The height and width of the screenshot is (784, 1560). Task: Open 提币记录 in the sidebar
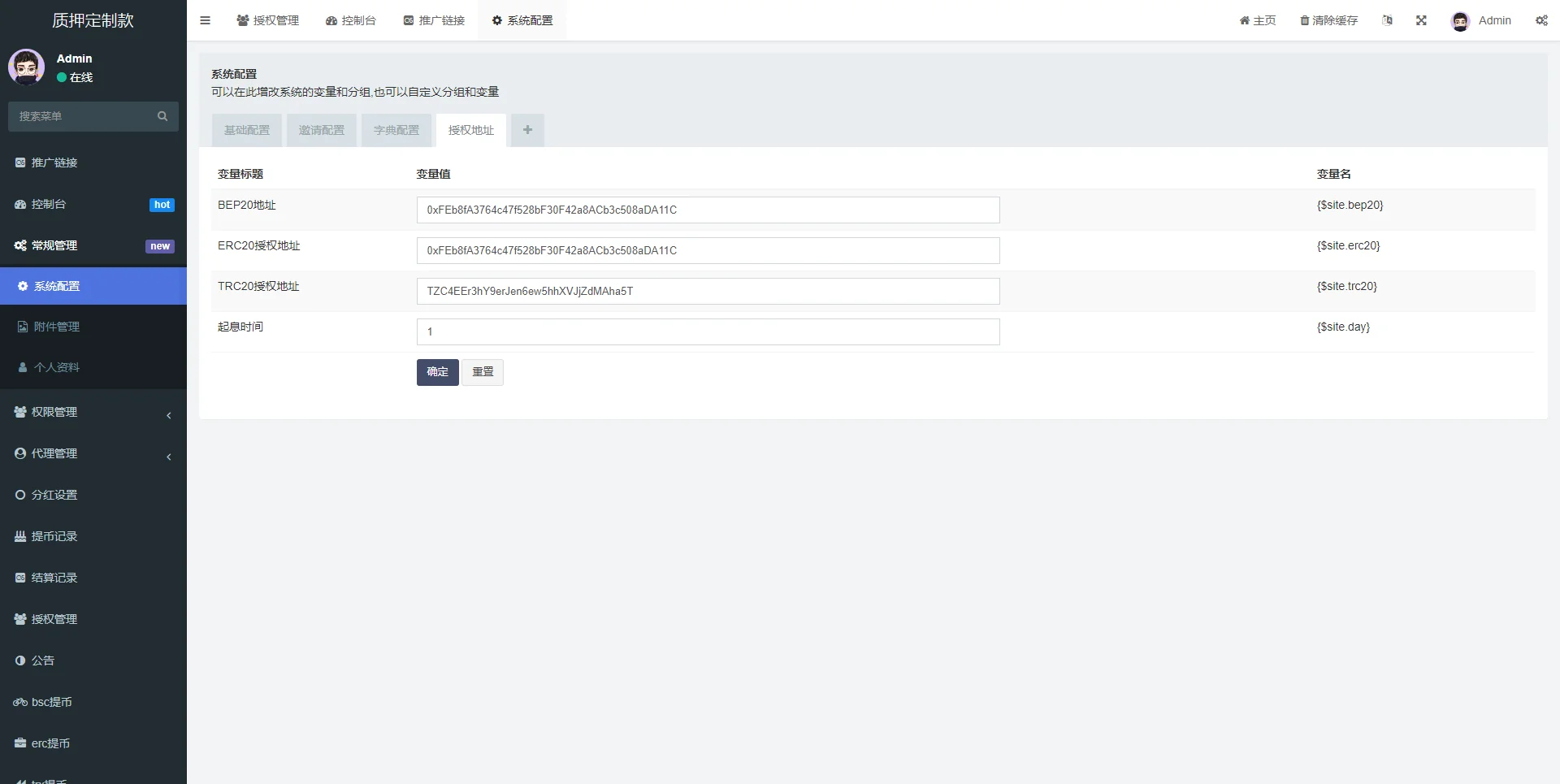pyautogui.click(x=54, y=536)
